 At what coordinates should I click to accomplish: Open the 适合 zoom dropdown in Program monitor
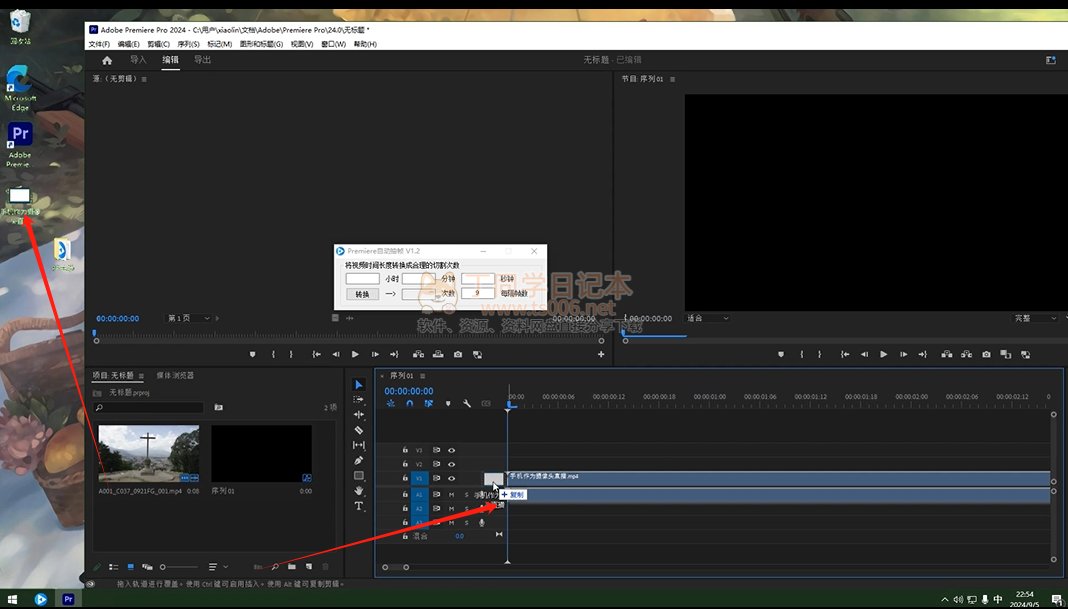706,318
